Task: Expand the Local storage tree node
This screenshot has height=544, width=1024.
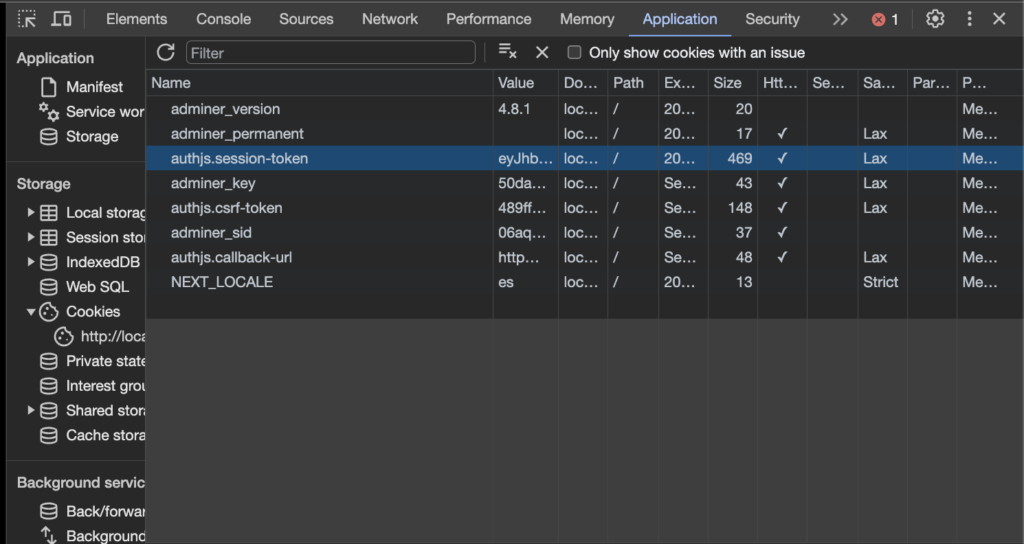Action: (x=31, y=212)
